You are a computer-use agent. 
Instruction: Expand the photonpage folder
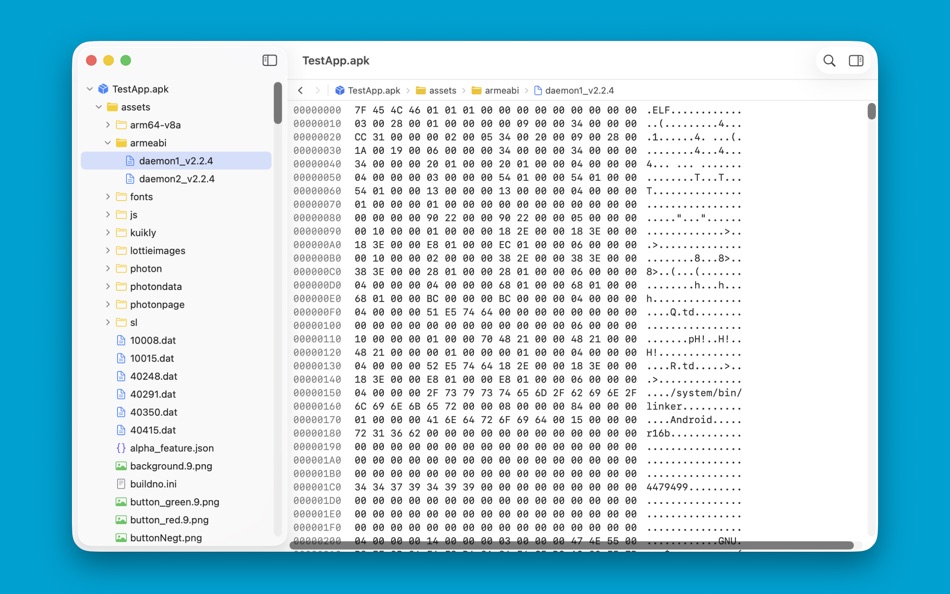[x=108, y=304]
